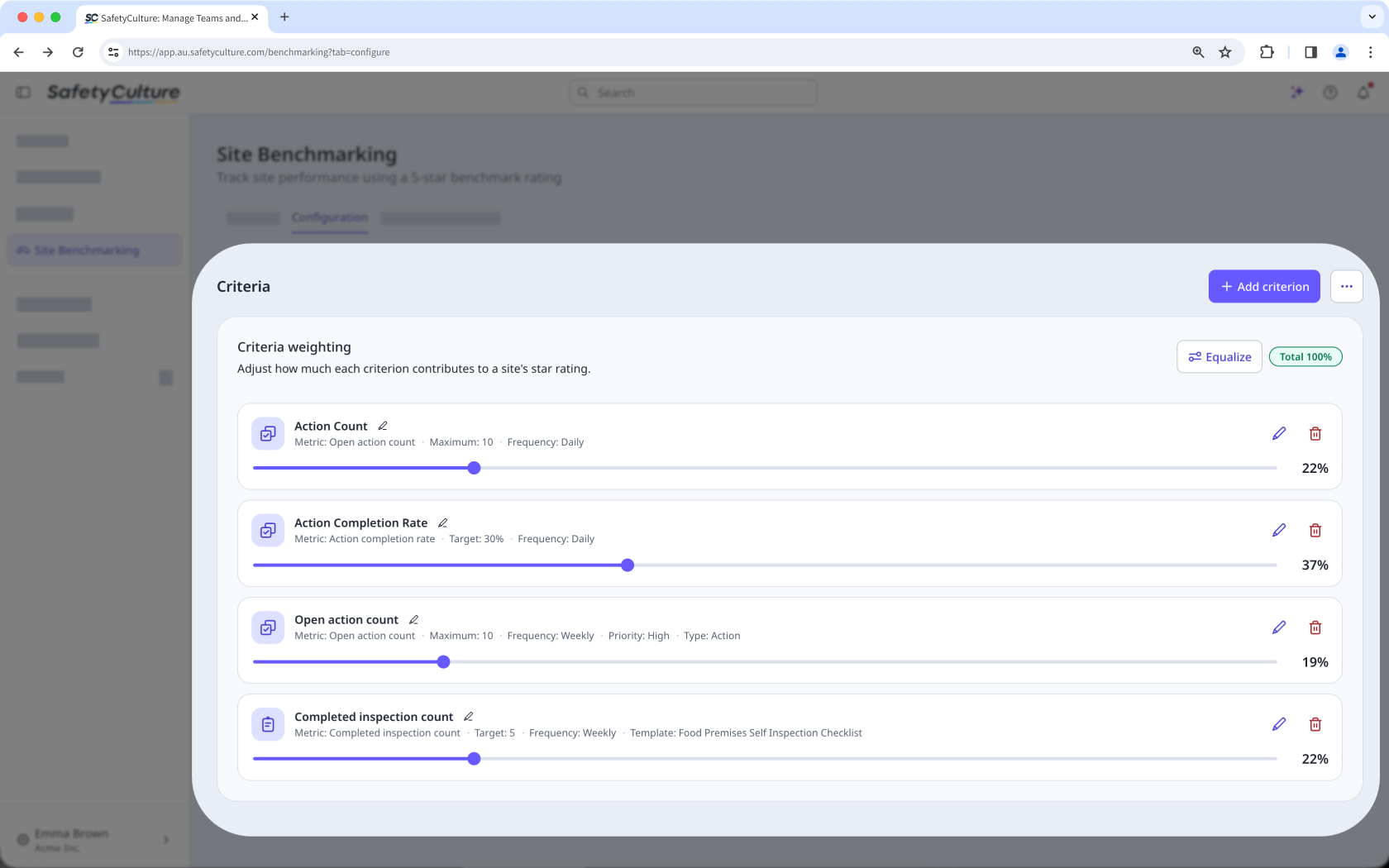
Task: Click the Priority: High label
Action: click(638, 635)
